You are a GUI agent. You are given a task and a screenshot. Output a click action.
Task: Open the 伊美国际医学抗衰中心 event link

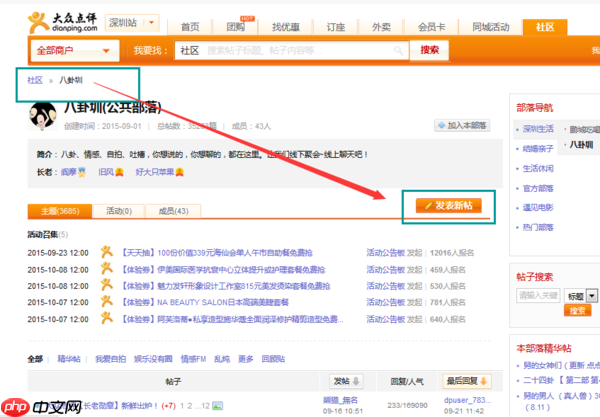pyautogui.click(x=222, y=270)
